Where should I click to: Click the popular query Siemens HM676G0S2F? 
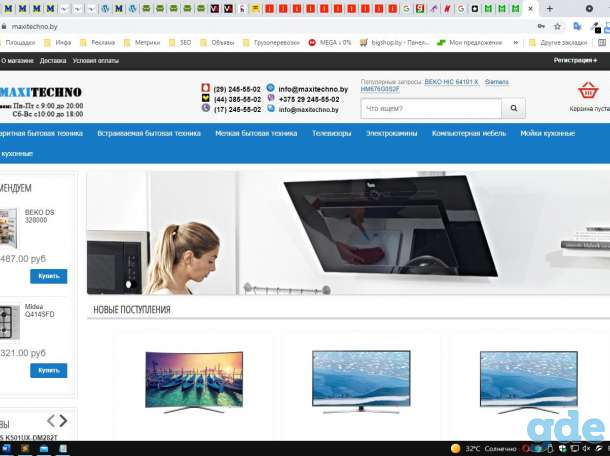click(x=380, y=89)
